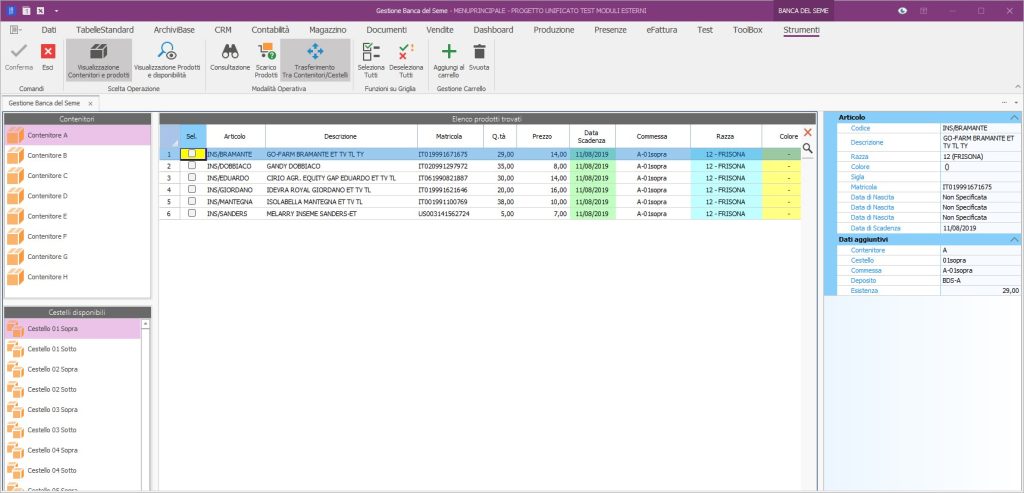This screenshot has height=493, width=1024.
Task: Select Contenitore F
Action: pyautogui.click(x=78, y=236)
